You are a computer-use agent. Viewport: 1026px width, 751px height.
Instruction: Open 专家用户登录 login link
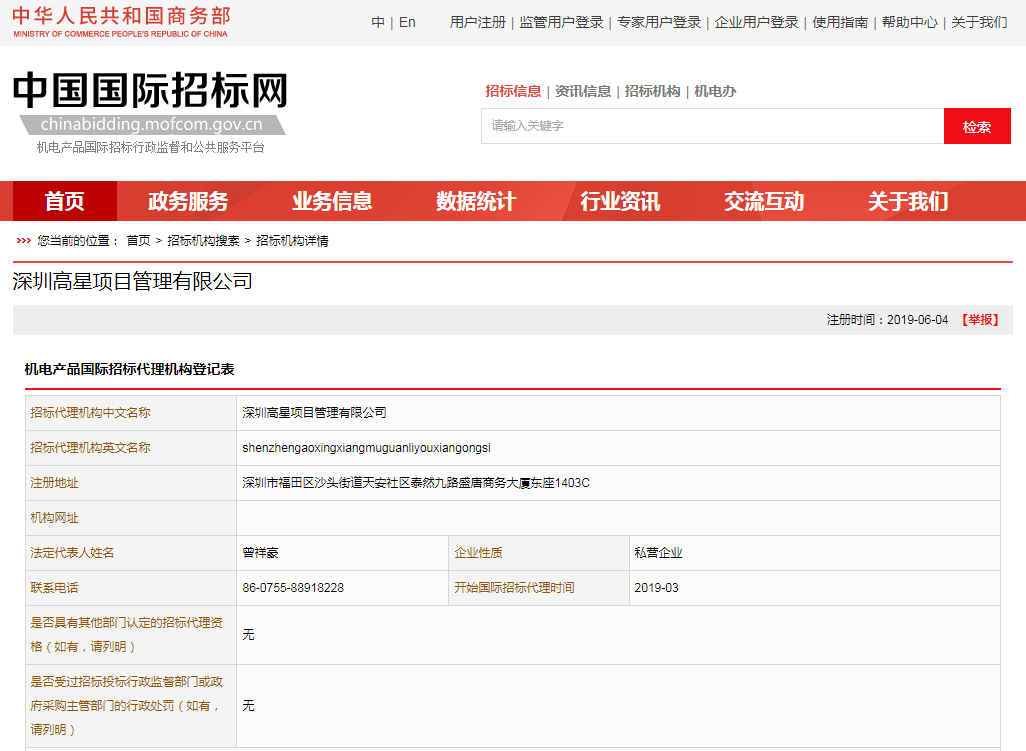pyautogui.click(x=659, y=22)
